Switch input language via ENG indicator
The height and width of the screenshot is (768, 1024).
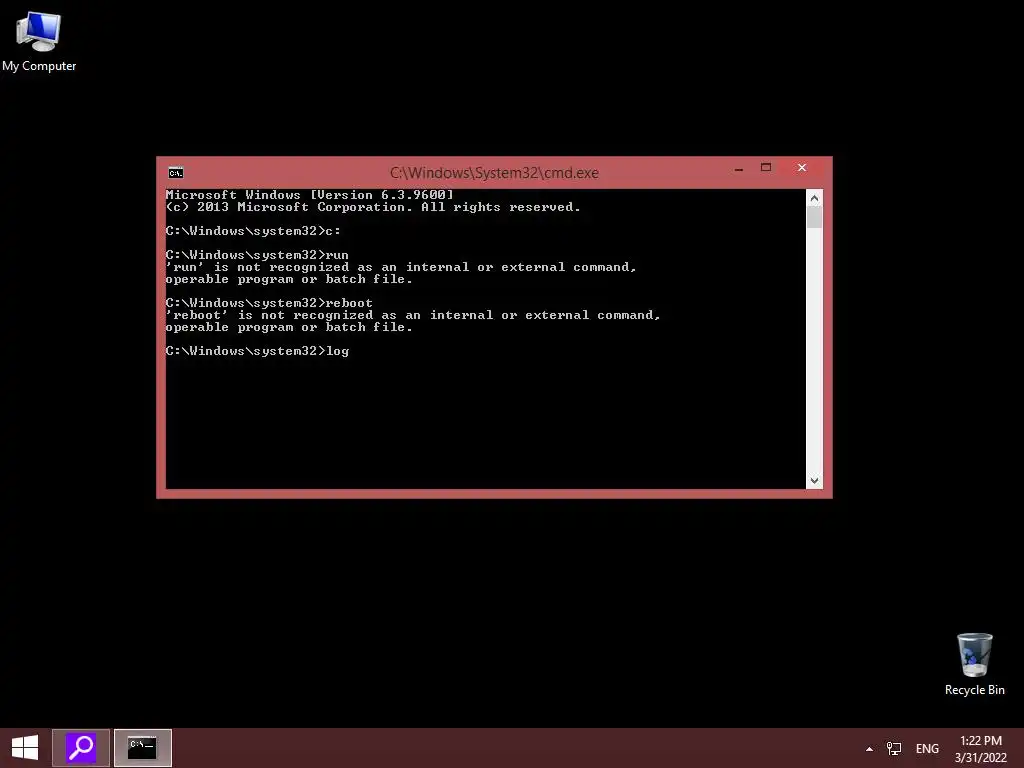[927, 749]
